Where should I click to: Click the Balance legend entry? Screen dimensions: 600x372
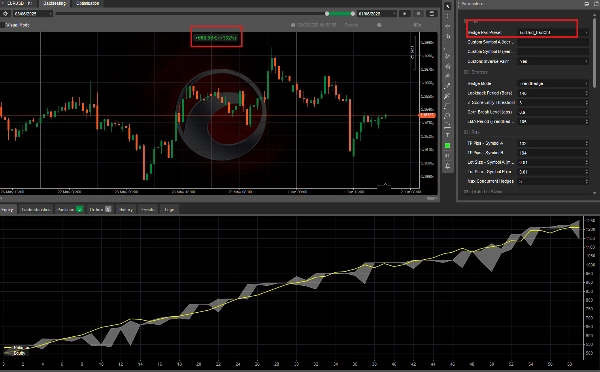point(16,348)
